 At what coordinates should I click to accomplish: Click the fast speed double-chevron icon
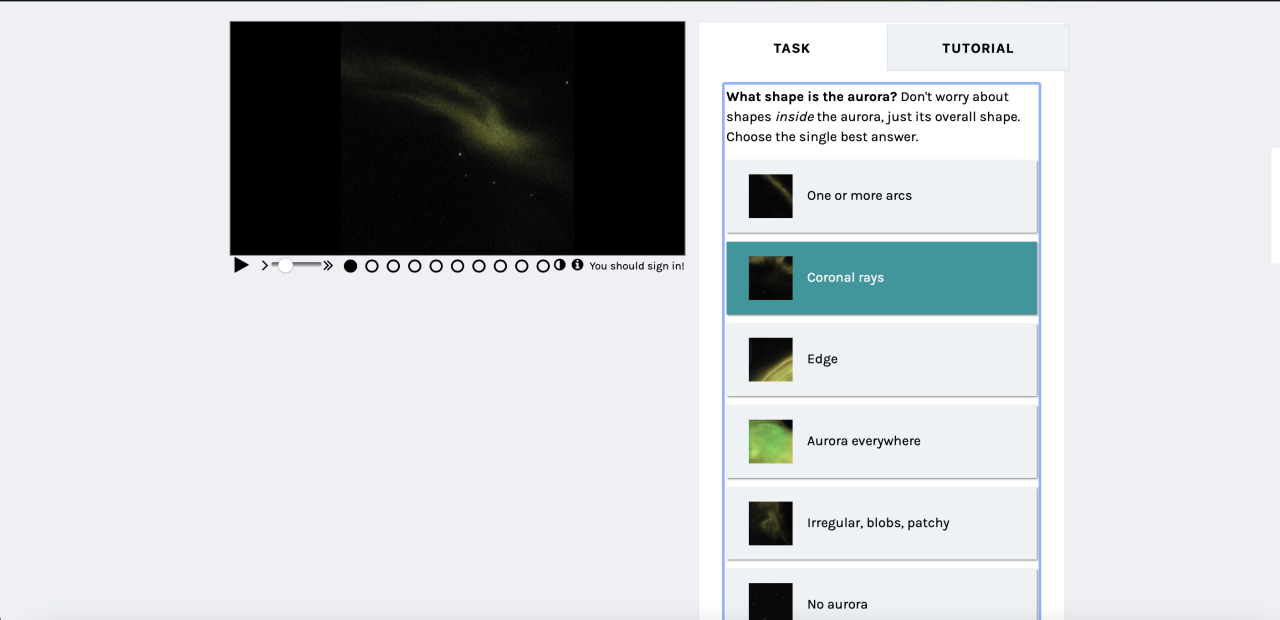328,266
